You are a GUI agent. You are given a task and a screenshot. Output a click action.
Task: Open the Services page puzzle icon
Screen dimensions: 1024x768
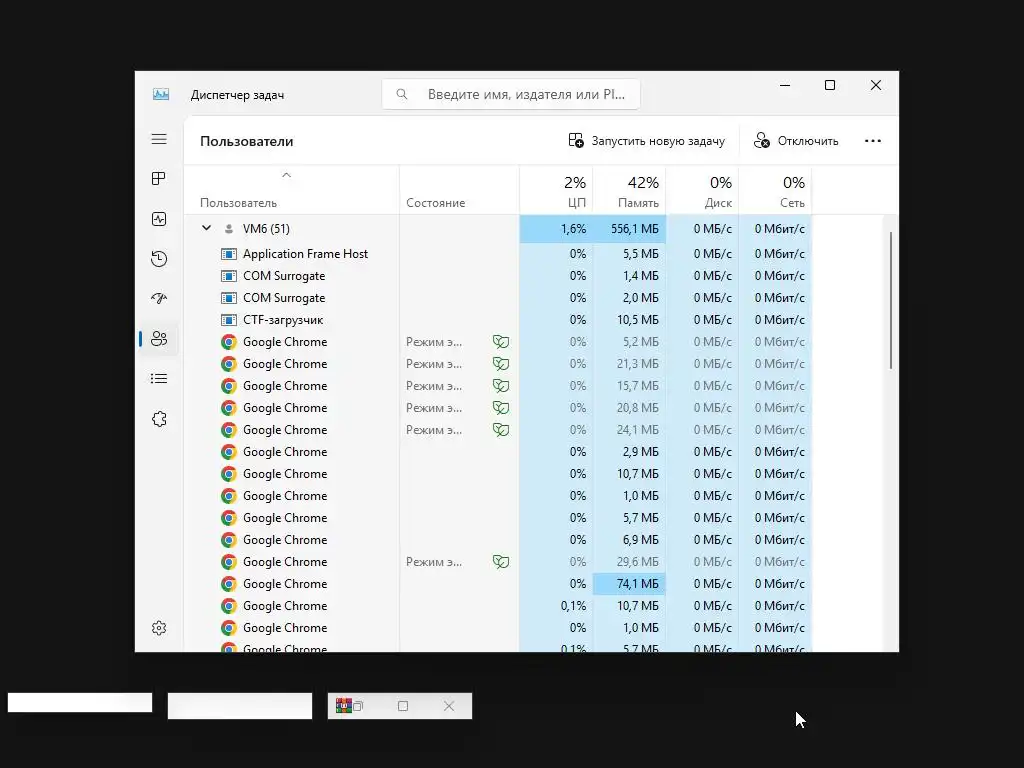coord(159,419)
